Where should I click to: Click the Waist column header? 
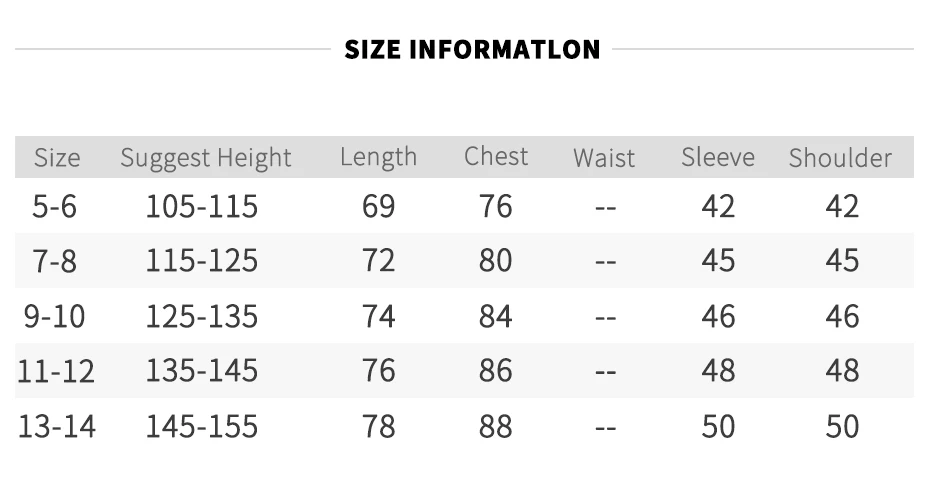[604, 158]
